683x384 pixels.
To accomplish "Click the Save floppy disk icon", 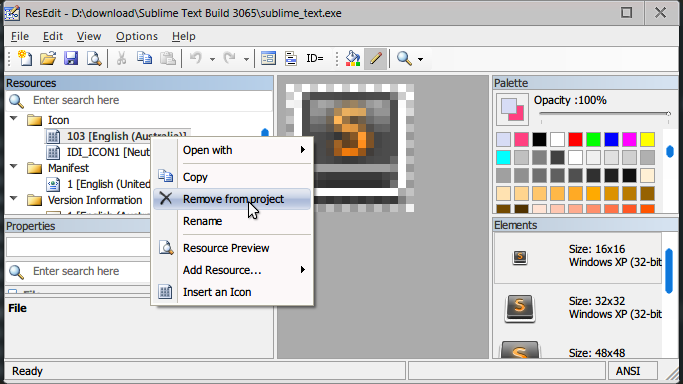I will [71, 58].
